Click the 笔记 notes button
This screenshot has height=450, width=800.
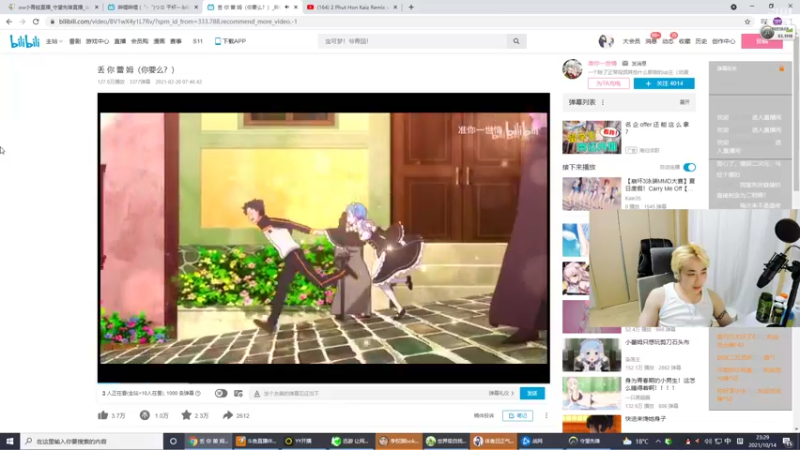(x=517, y=415)
